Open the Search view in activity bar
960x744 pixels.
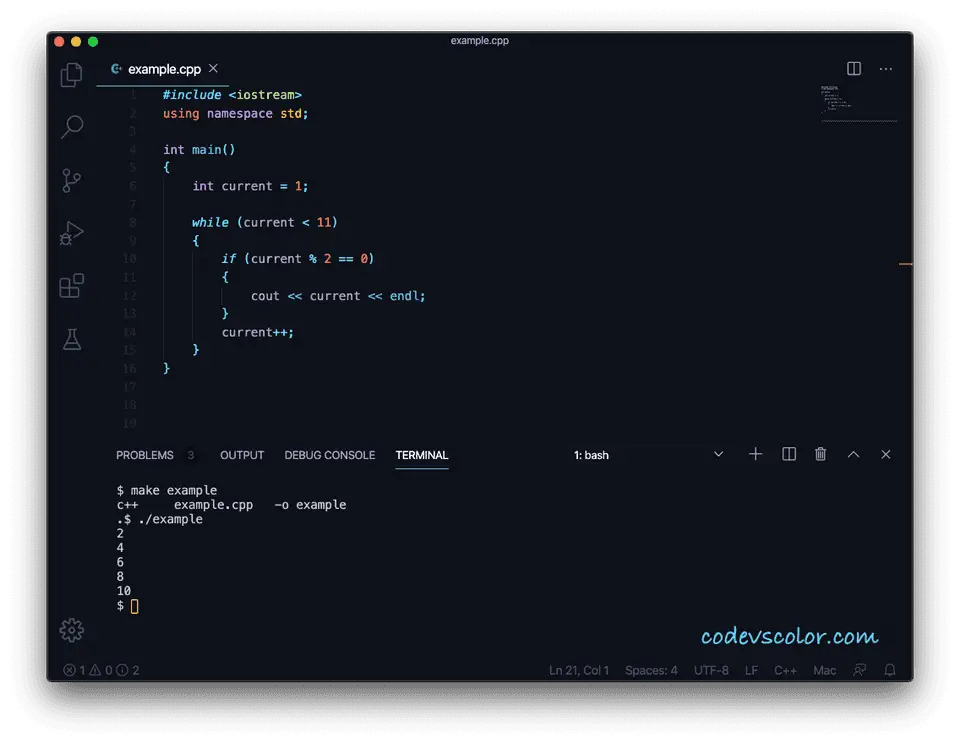(72, 127)
